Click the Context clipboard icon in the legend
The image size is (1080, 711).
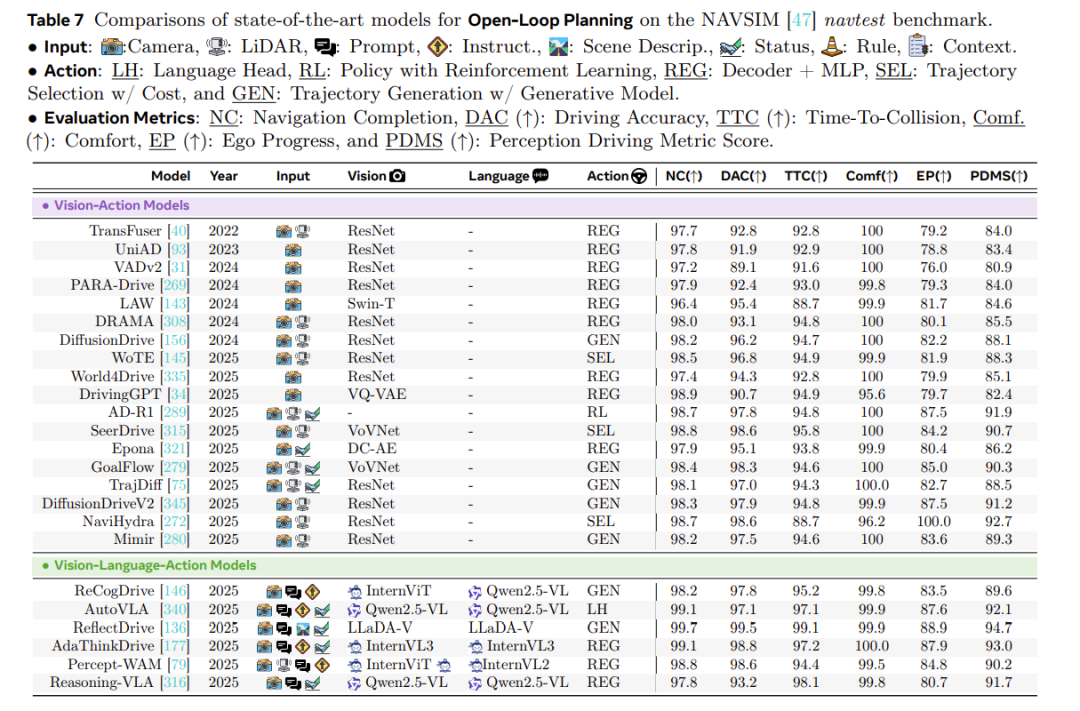click(x=916, y=46)
